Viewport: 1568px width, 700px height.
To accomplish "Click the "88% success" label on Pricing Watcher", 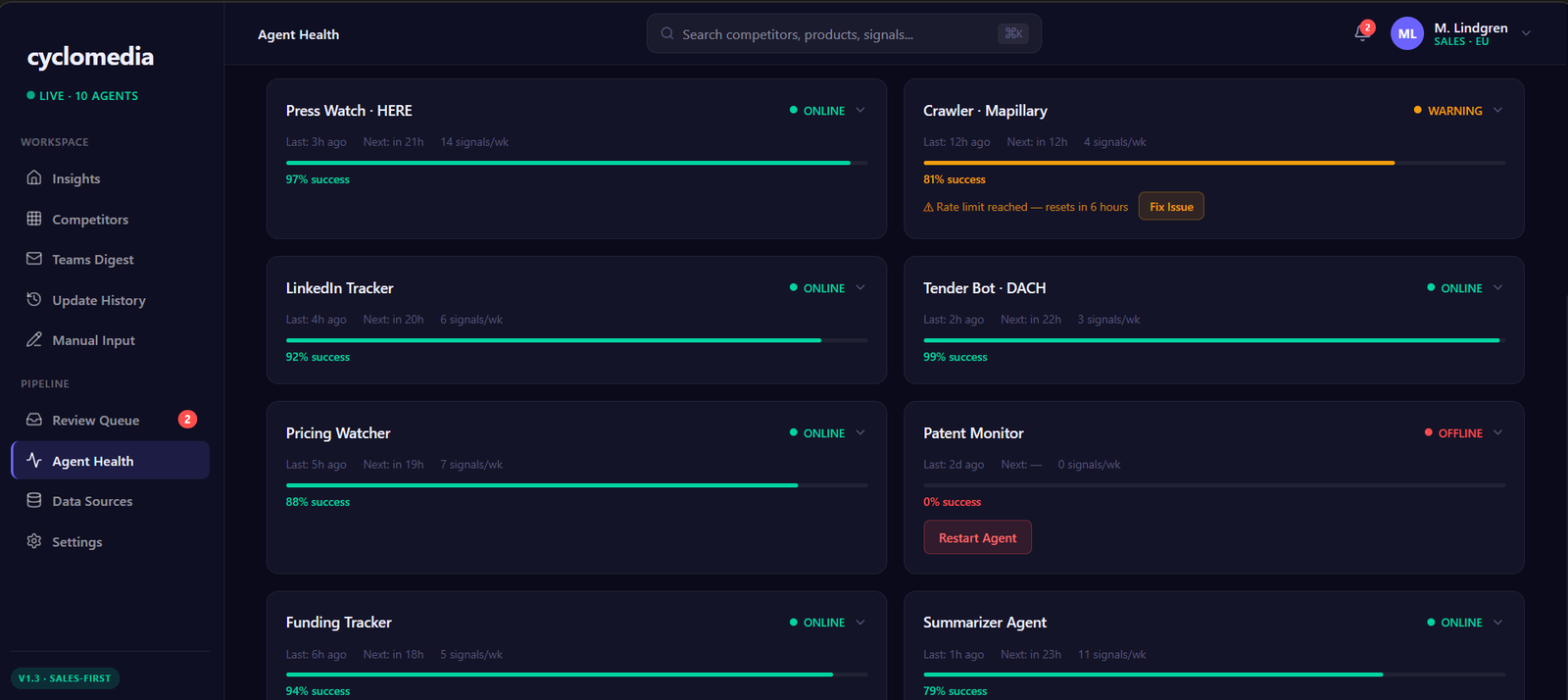I will [318, 502].
